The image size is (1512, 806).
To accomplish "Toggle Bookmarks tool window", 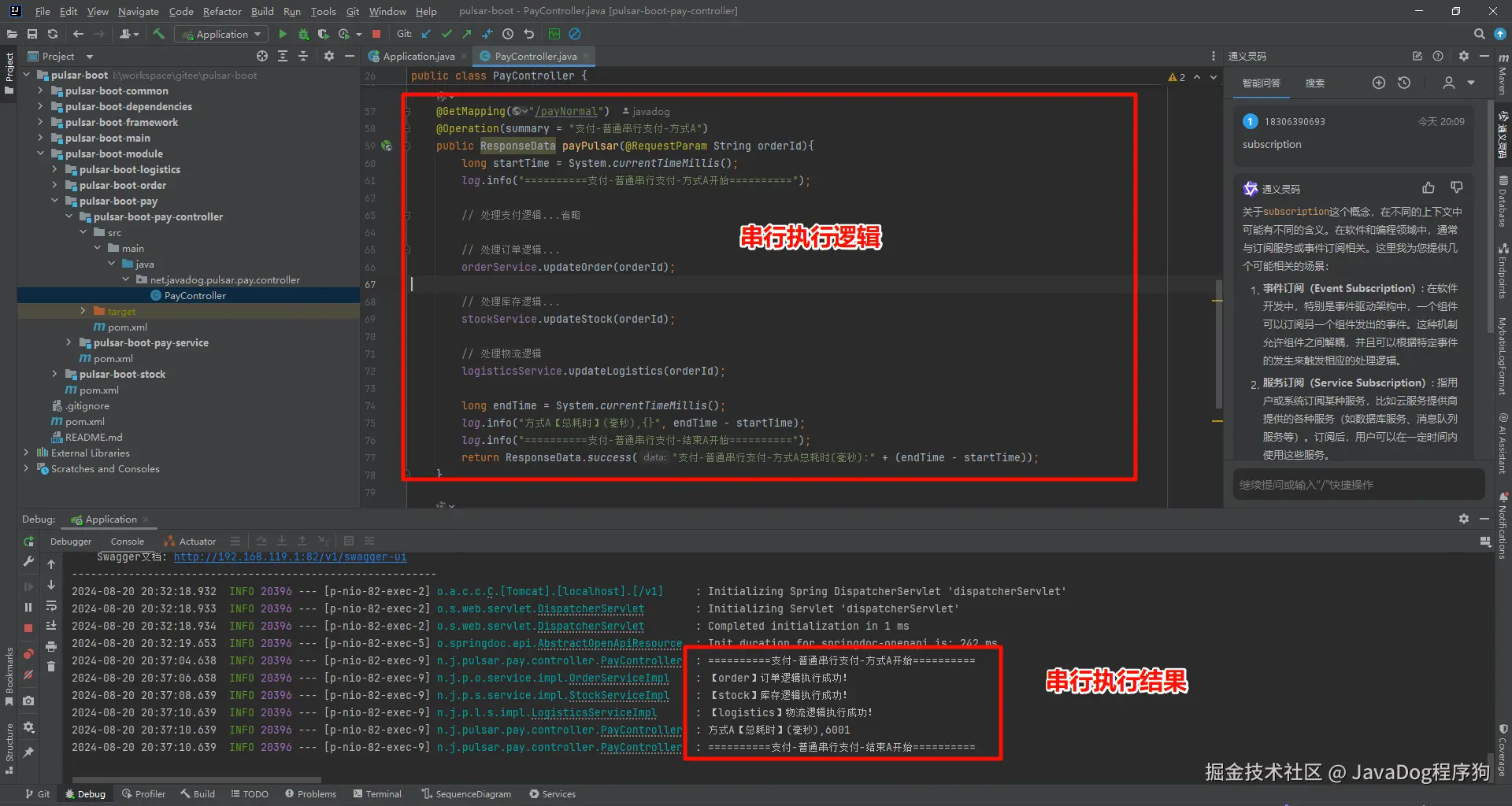I will click(x=9, y=677).
